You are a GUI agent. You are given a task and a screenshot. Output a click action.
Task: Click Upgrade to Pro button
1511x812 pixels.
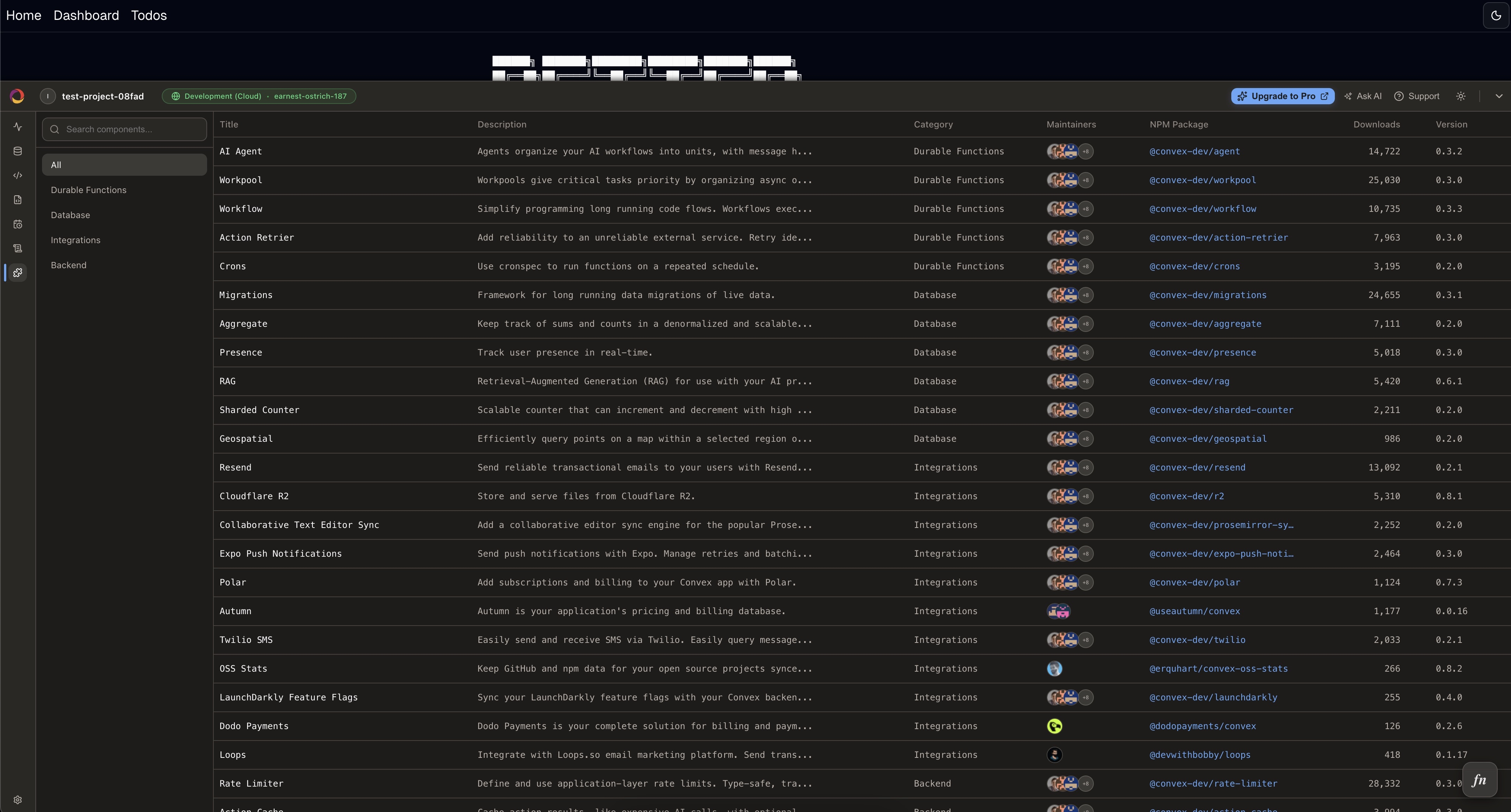coord(1282,96)
